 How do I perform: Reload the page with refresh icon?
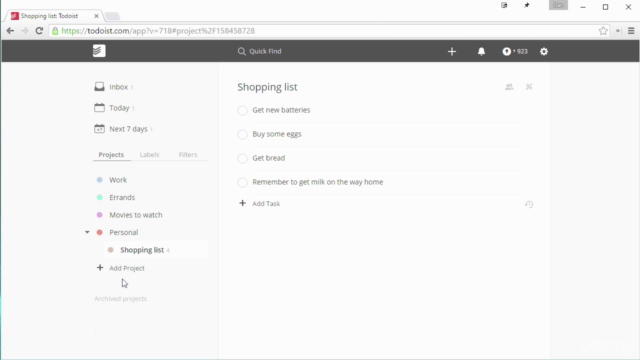(x=39, y=31)
